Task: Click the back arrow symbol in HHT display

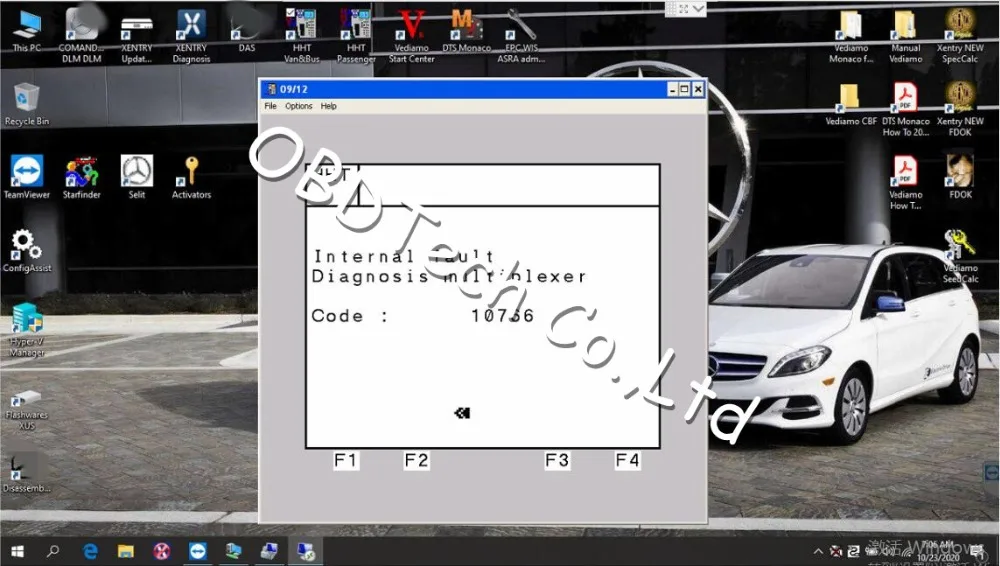Action: (462, 413)
